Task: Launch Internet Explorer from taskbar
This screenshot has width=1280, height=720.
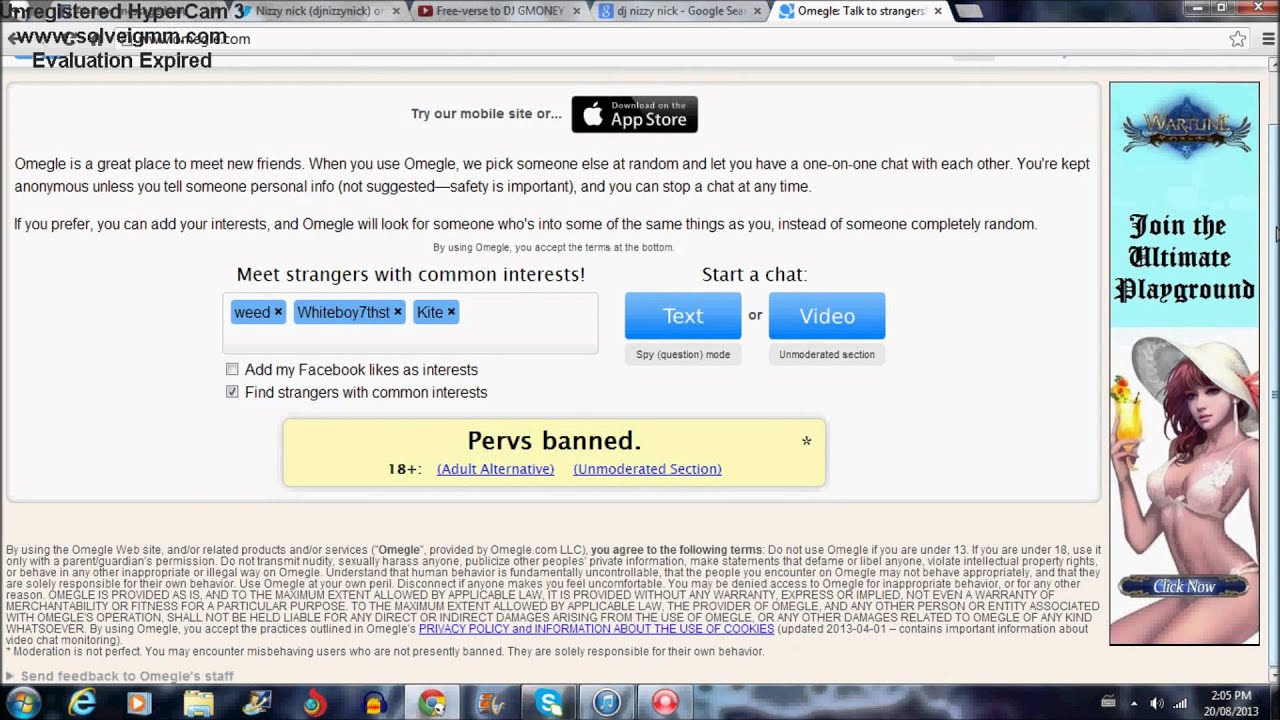Action: coord(82,703)
